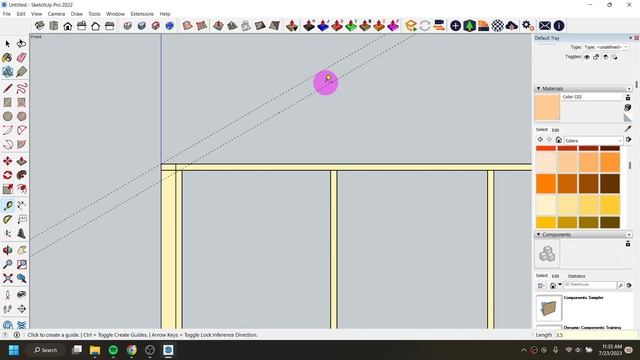This screenshot has width=640, height=360.
Task: Select the Circle tool
Action: 7,116
